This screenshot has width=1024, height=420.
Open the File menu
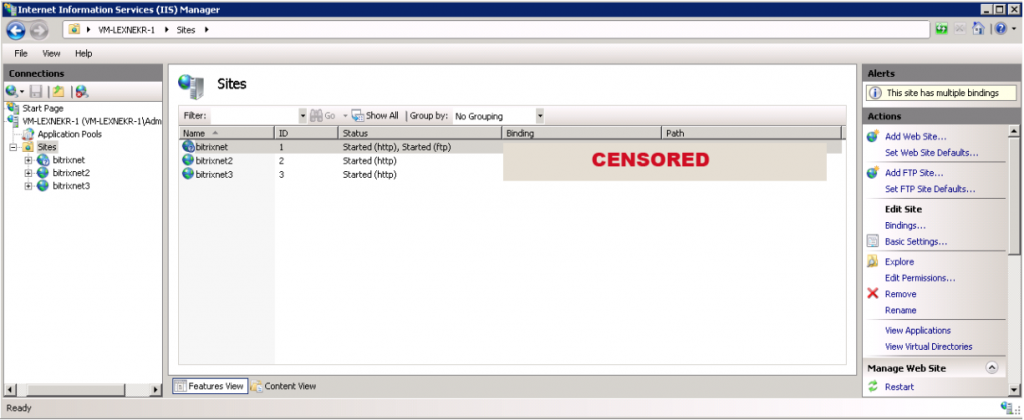point(21,54)
